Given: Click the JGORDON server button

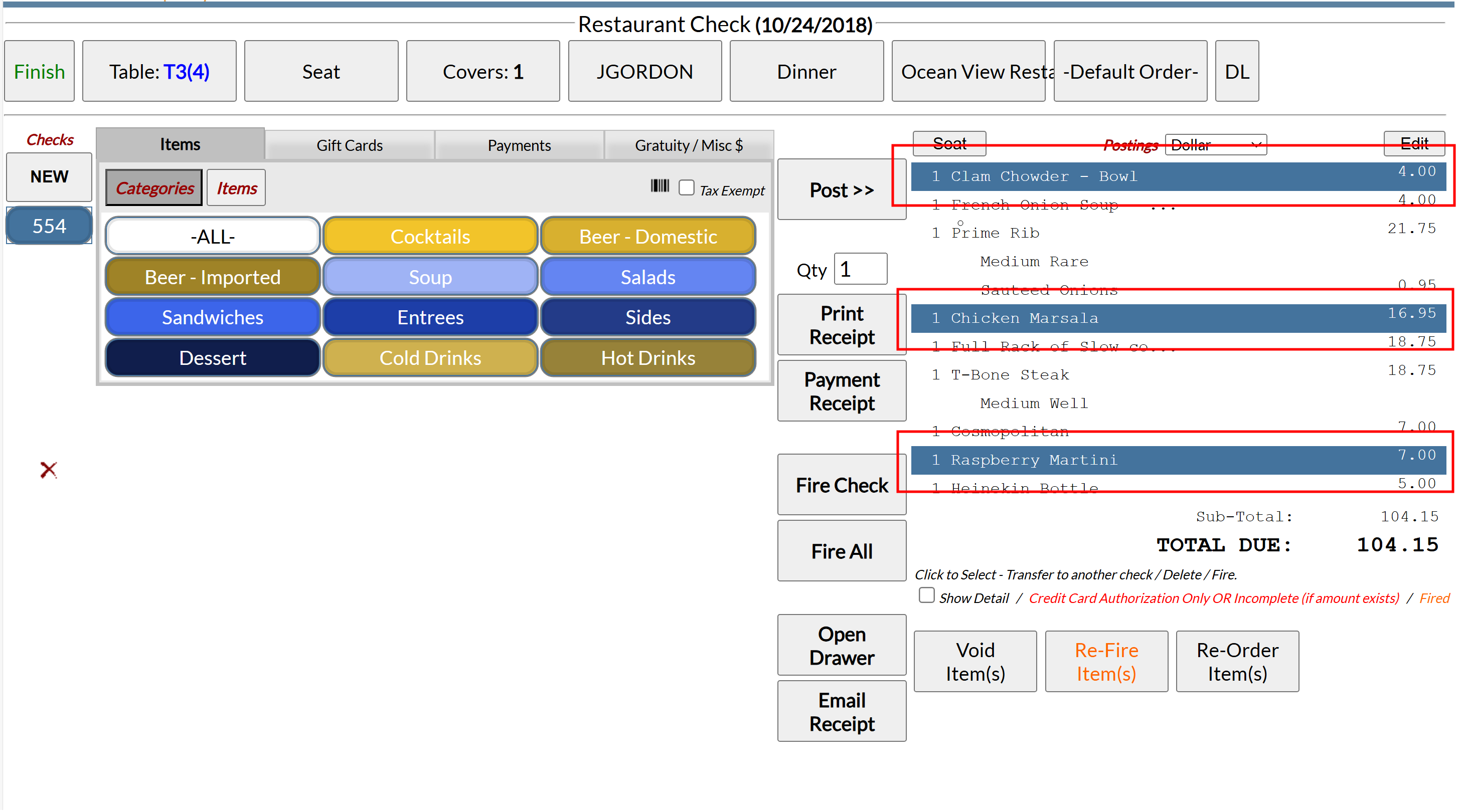Looking at the screenshot, I should coord(644,71).
